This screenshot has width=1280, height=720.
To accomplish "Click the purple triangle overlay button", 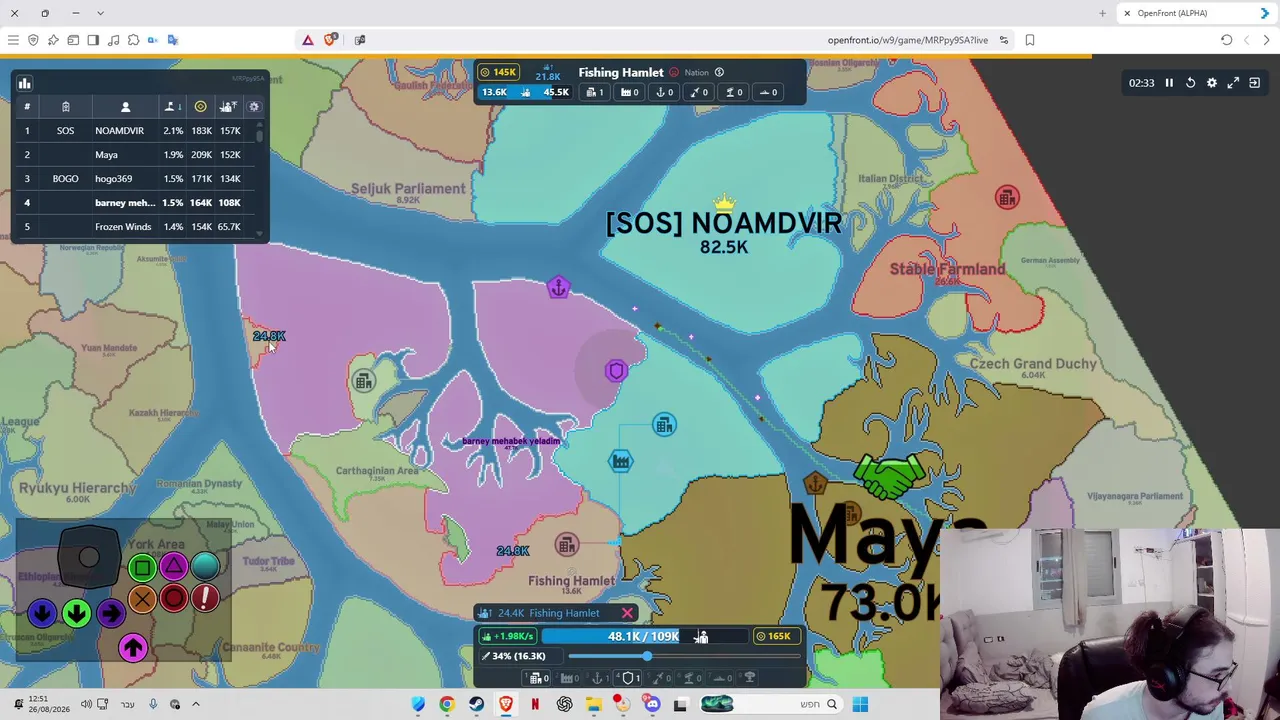I will tap(174, 567).
